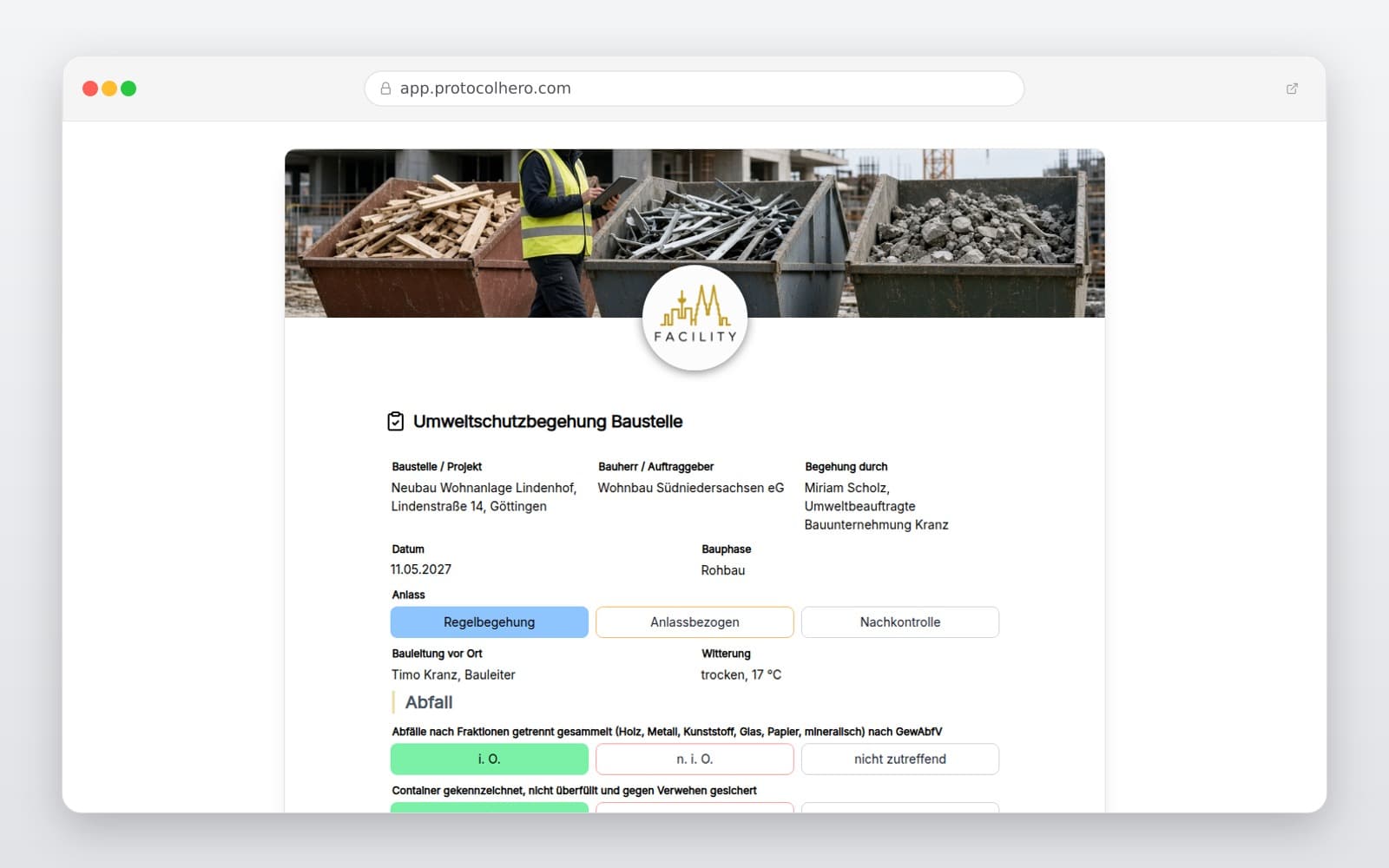
Task: Click the lock icon in address bar
Action: coord(385,89)
